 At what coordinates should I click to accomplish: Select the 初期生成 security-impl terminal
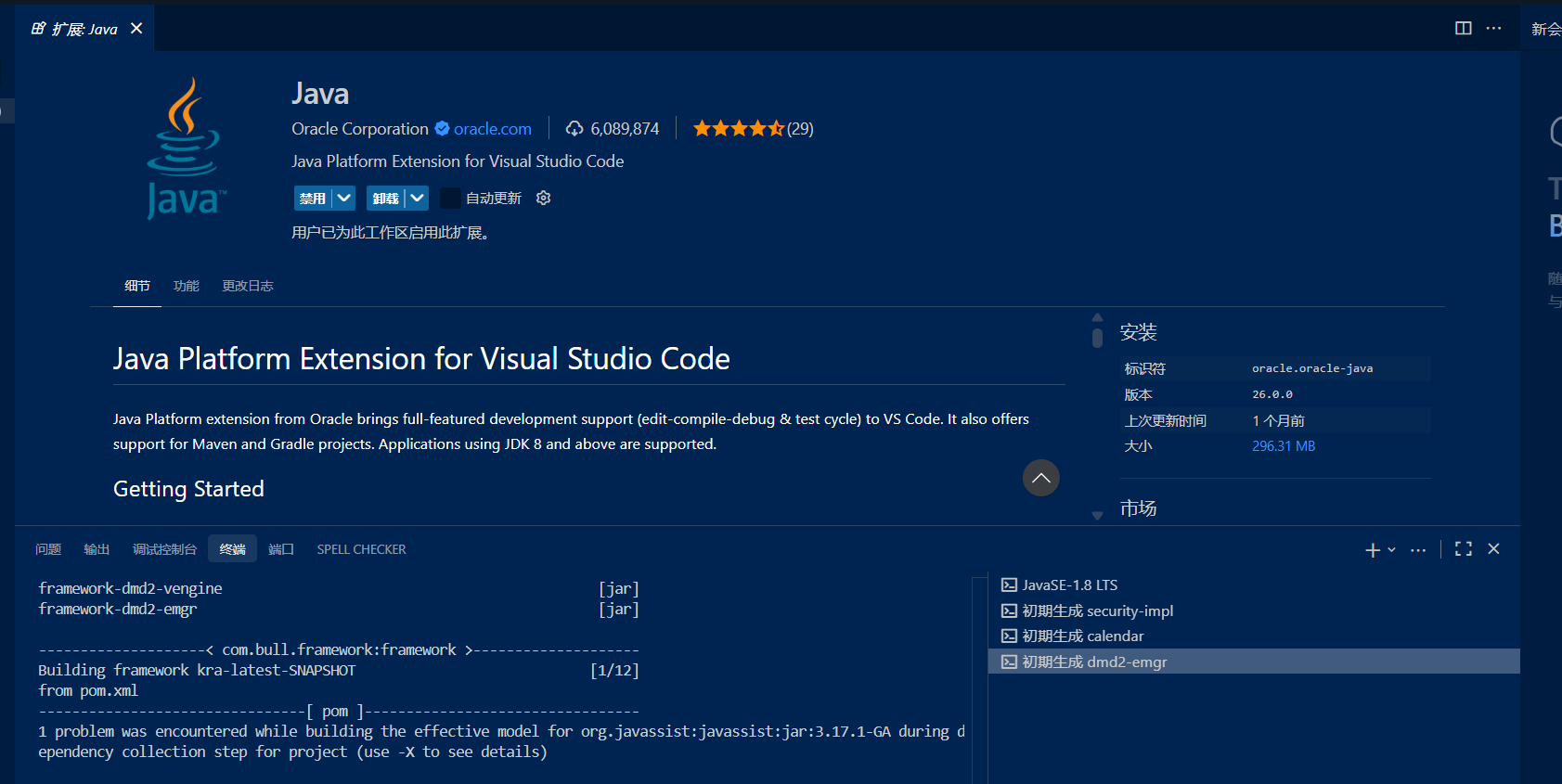1254,610
